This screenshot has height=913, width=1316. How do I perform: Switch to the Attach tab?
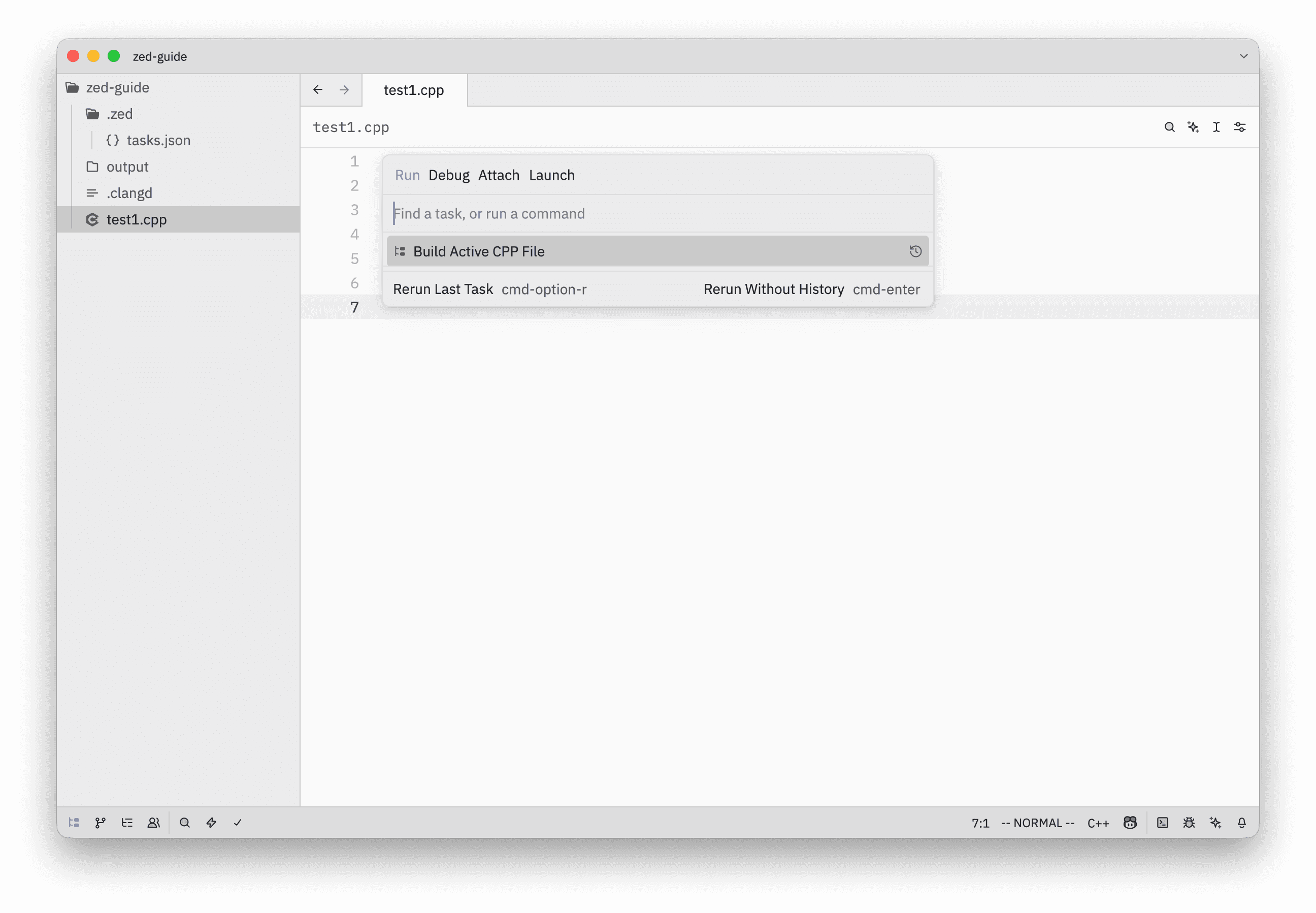[499, 175]
